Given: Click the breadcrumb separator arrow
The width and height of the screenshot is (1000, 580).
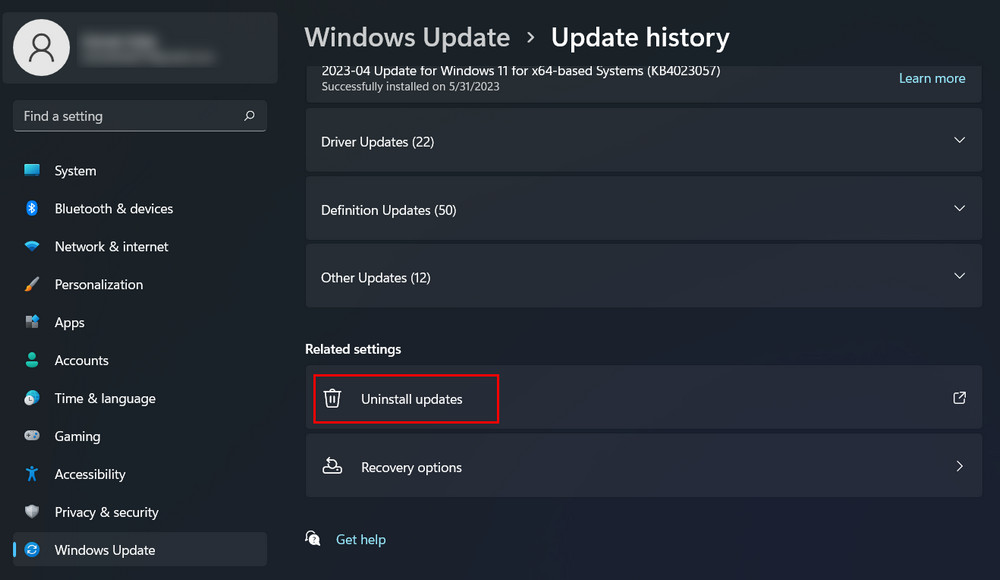Looking at the screenshot, I should (531, 38).
